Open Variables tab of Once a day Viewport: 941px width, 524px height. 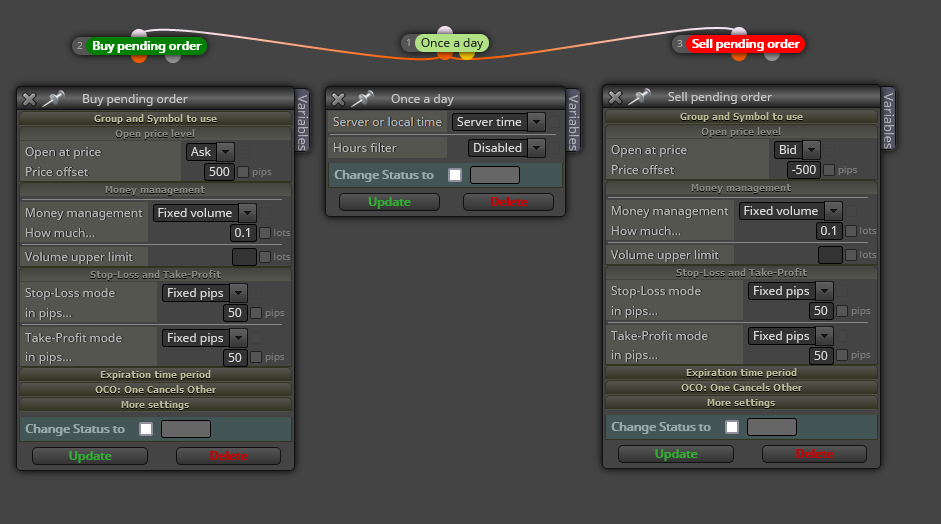[573, 122]
